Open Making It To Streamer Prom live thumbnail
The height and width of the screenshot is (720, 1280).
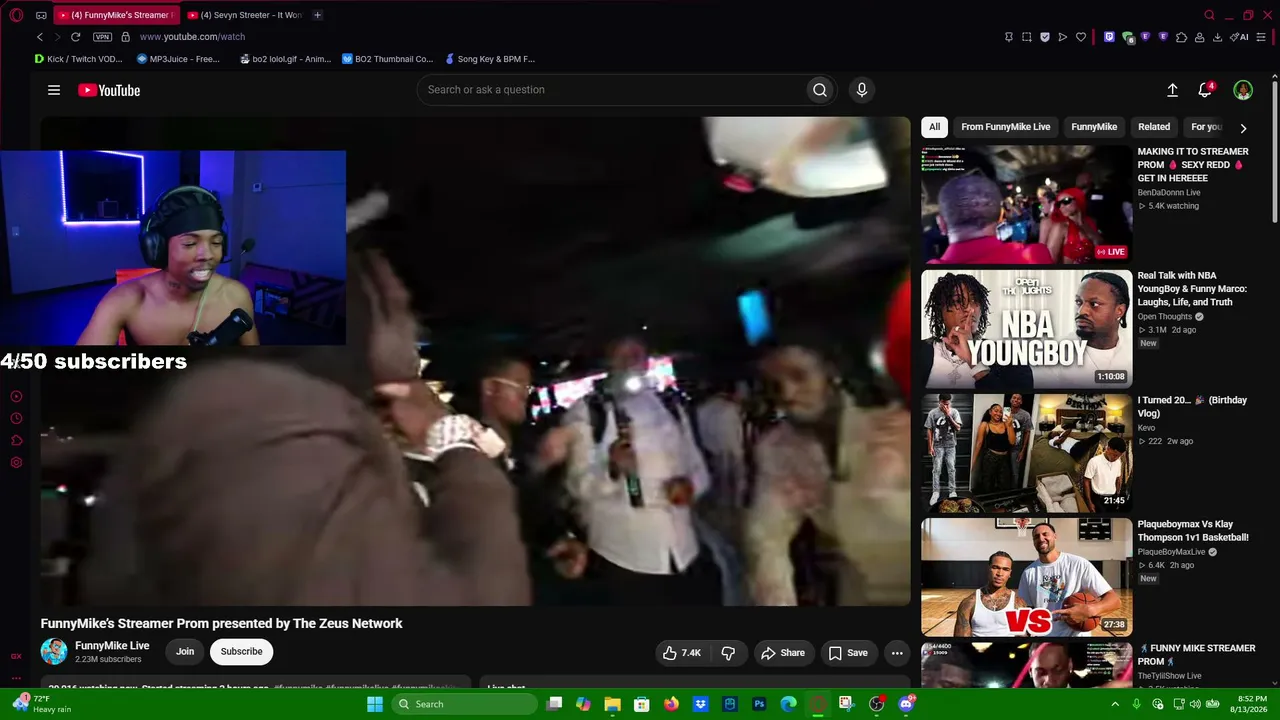1026,205
